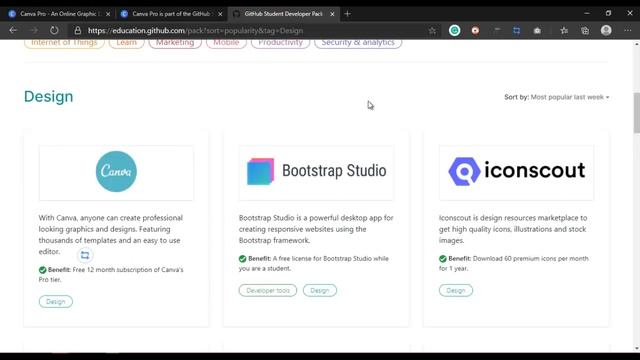
Task: Filter by Mobile tag
Action: coord(226,43)
